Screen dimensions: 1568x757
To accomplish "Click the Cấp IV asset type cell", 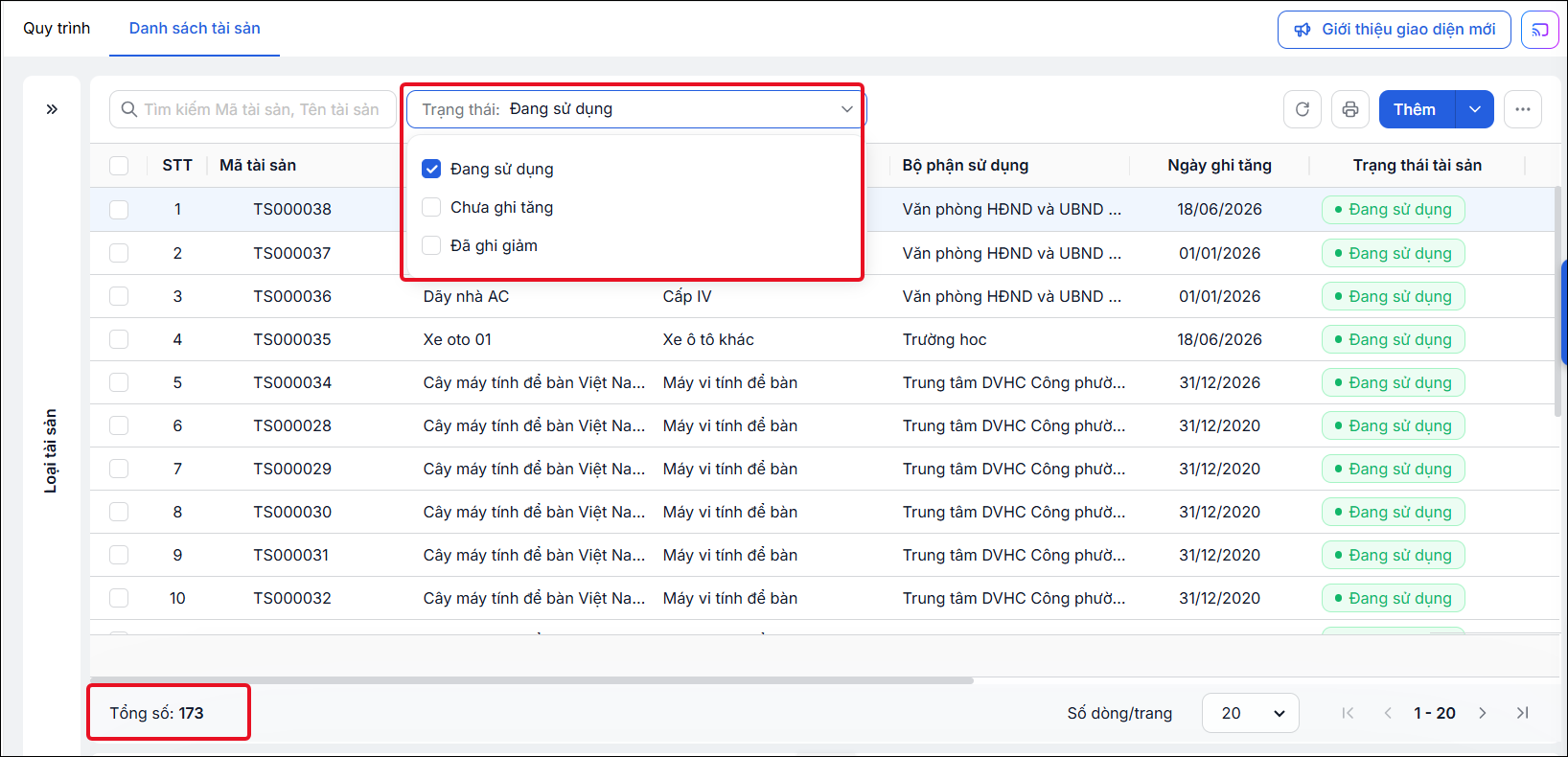I will click(687, 296).
